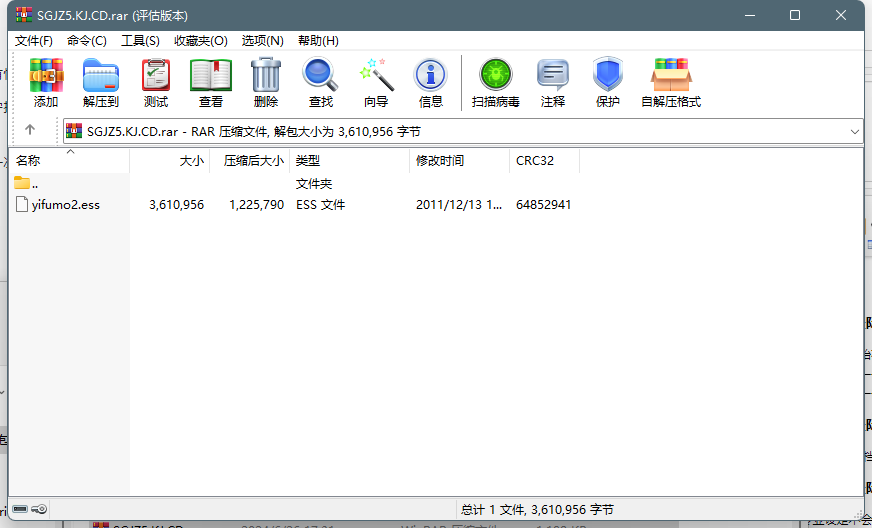Click the Add (添加) archive icon

[46, 82]
